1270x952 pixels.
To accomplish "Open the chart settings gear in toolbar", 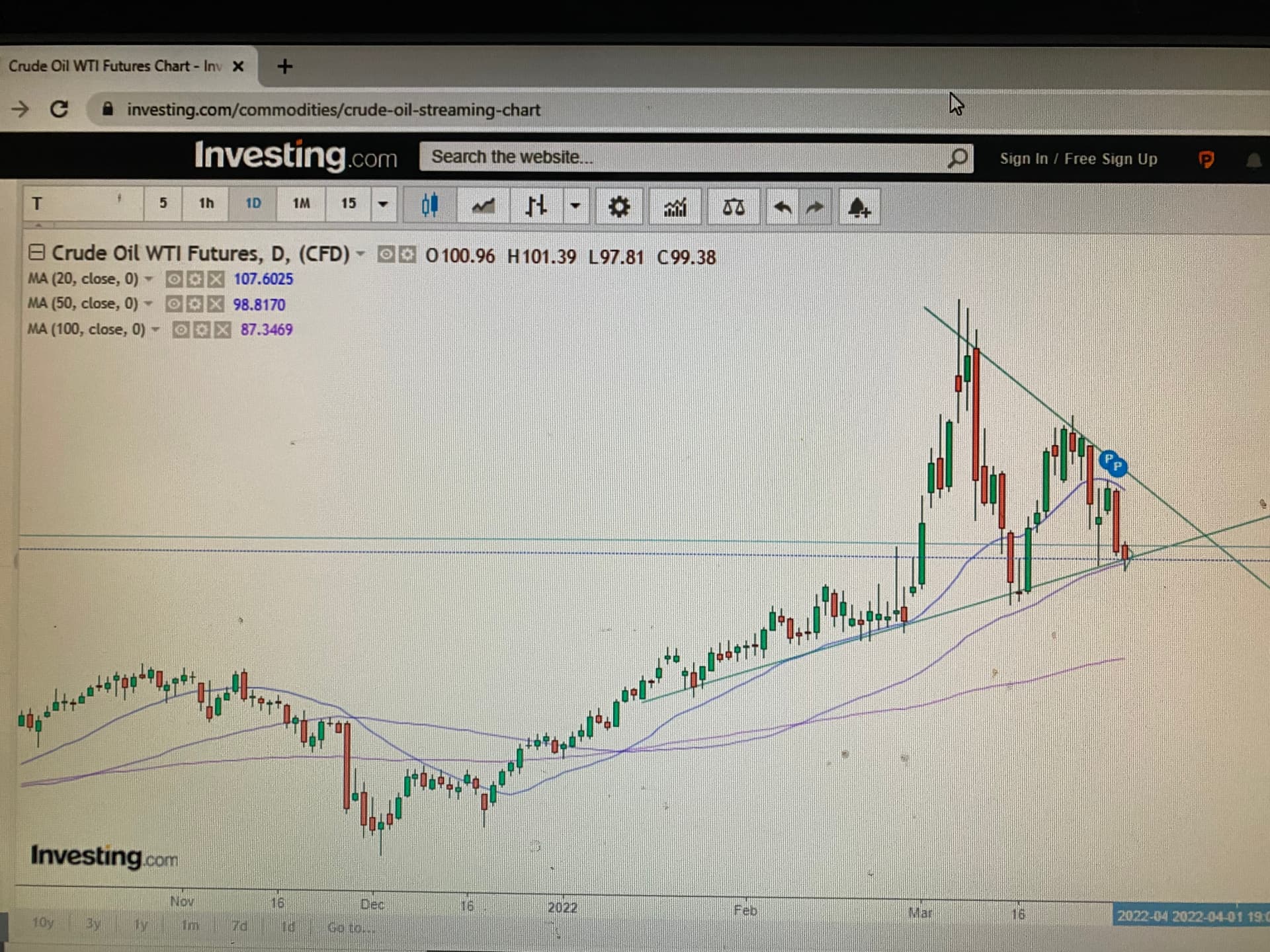I will pyautogui.click(x=619, y=208).
